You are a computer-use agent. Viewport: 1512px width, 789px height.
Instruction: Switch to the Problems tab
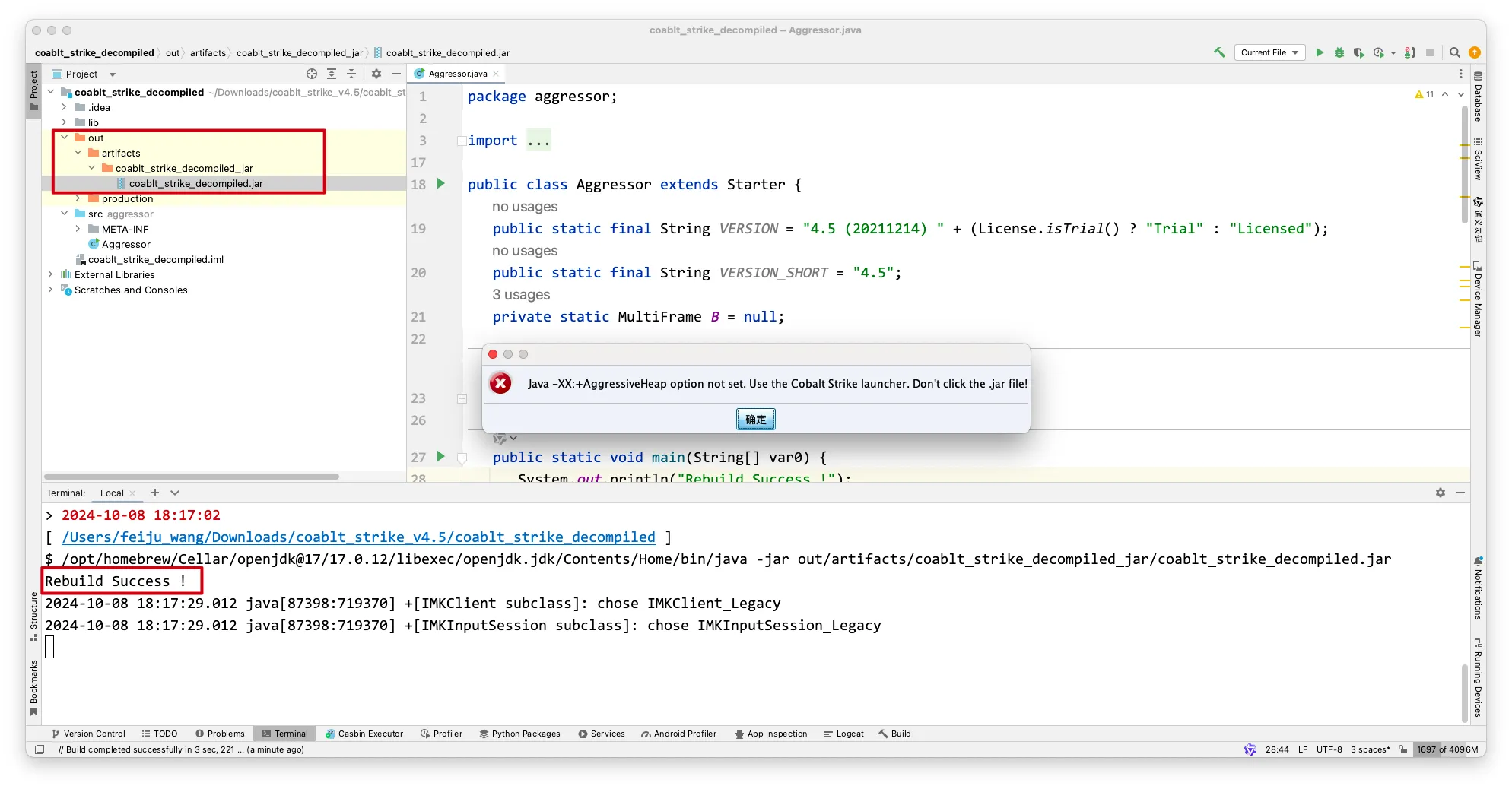pyautogui.click(x=220, y=734)
